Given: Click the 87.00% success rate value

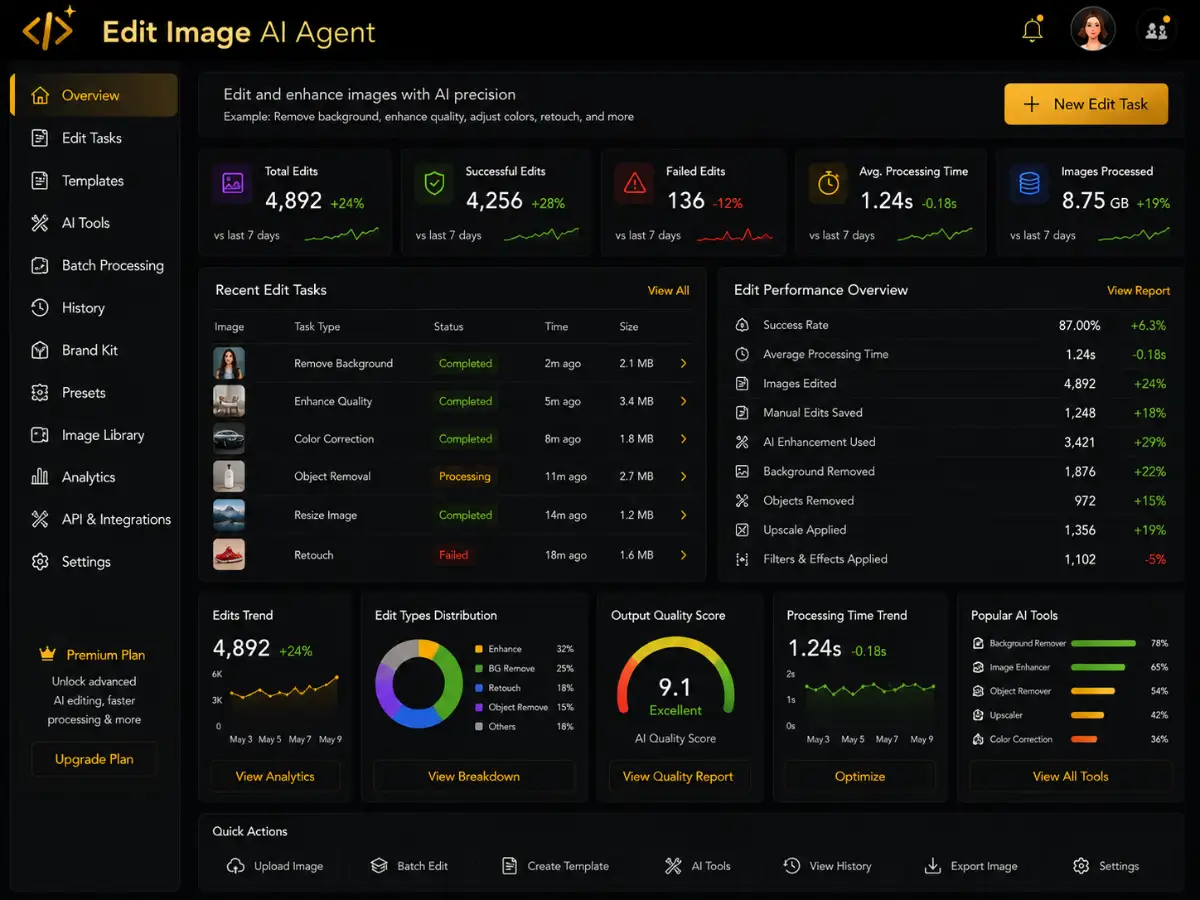Looking at the screenshot, I should click(1079, 326).
